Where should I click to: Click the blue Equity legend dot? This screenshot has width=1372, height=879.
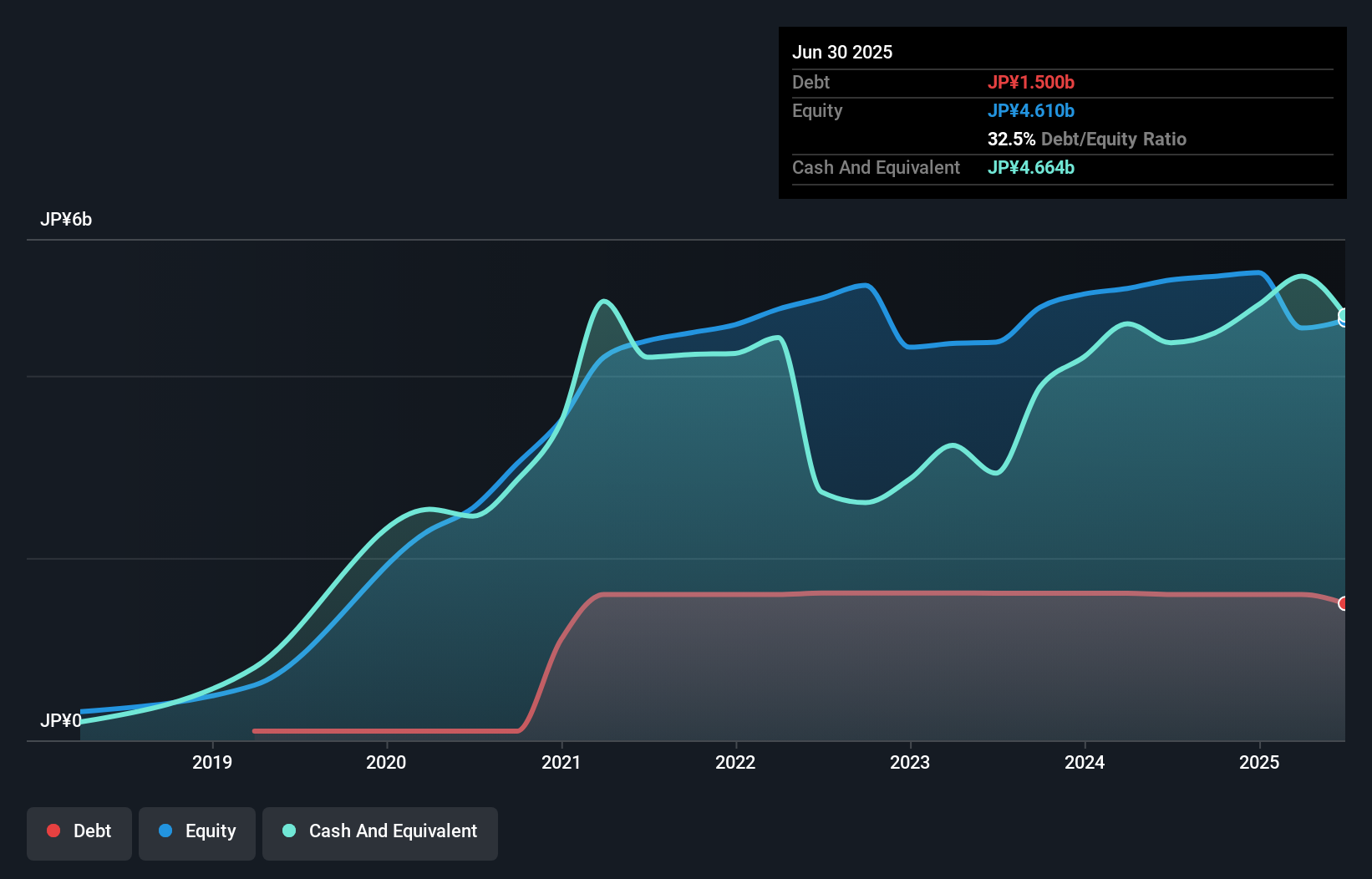pos(167,831)
